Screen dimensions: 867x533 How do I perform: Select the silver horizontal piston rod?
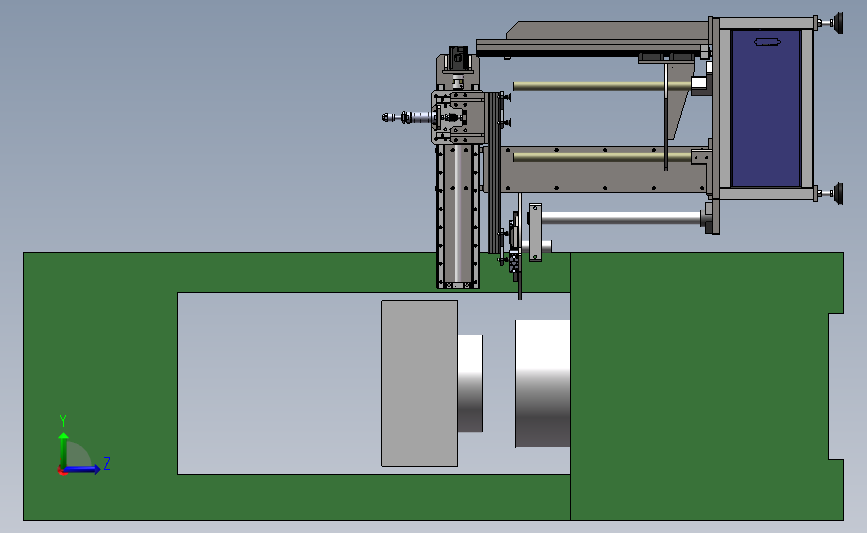coord(621,218)
